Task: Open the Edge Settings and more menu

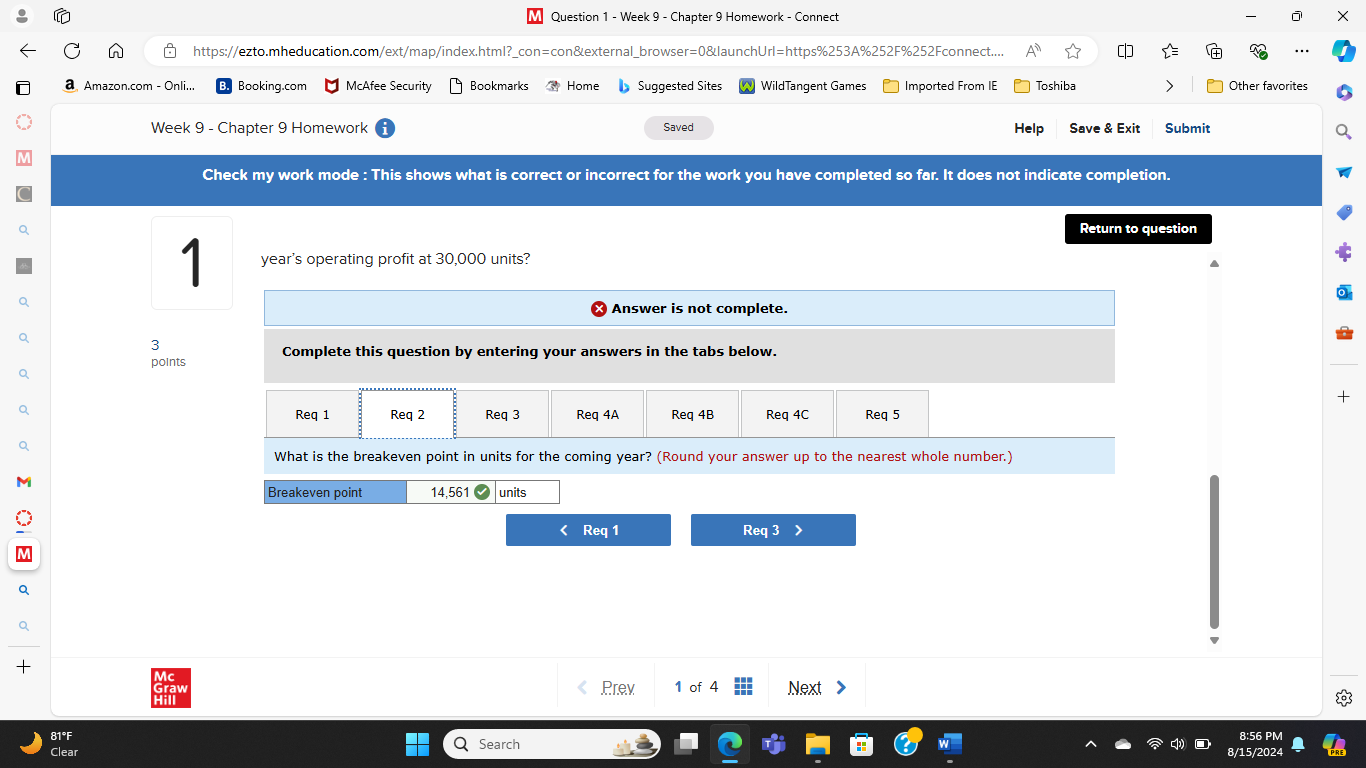Action: [1301, 51]
